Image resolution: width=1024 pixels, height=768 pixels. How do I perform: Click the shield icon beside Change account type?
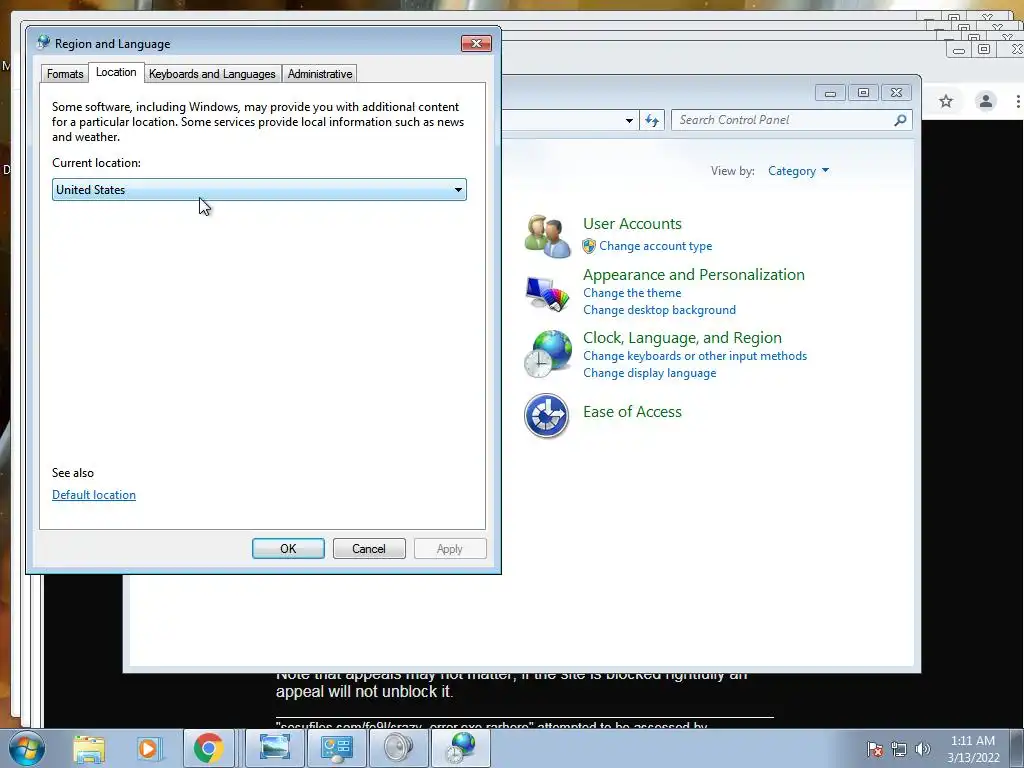[589, 246]
